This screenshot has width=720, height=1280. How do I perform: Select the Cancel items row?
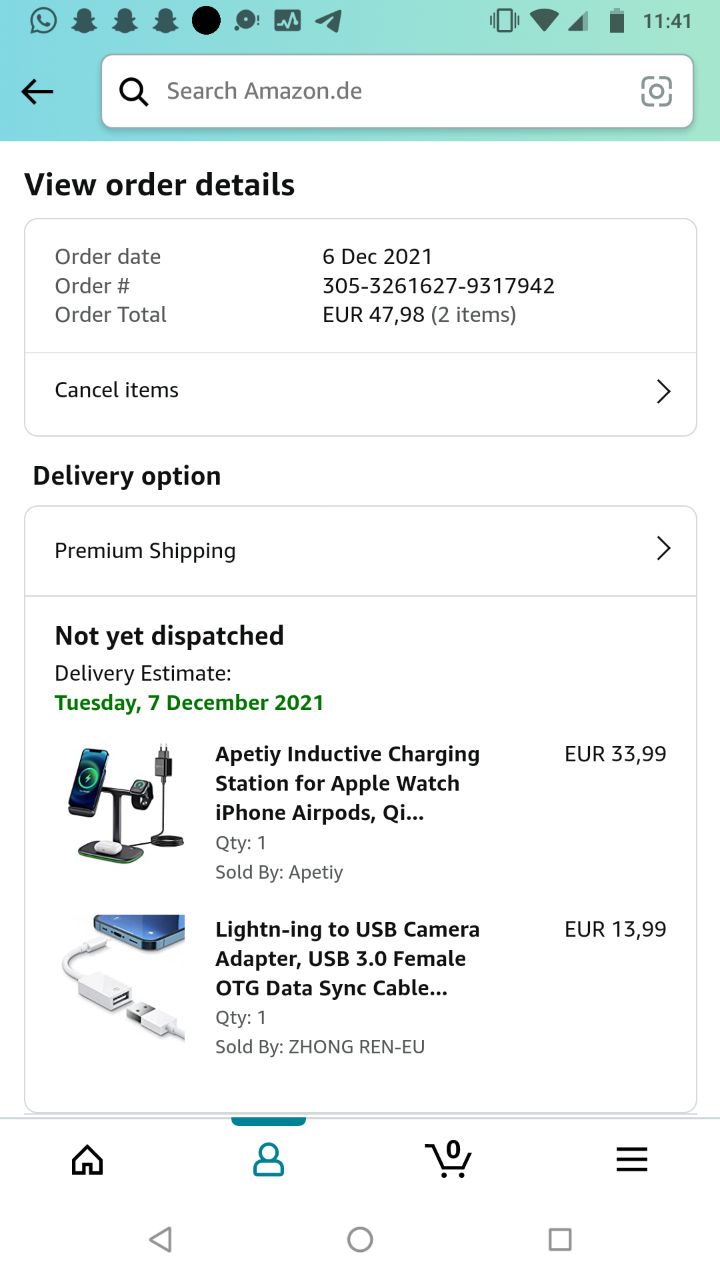pos(300,391)
